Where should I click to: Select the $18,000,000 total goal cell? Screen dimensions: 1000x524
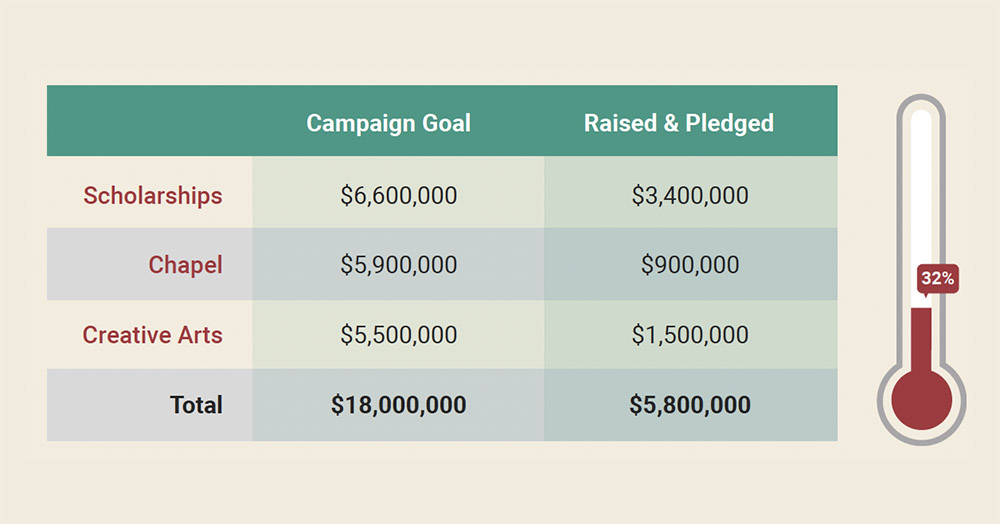[399, 405]
